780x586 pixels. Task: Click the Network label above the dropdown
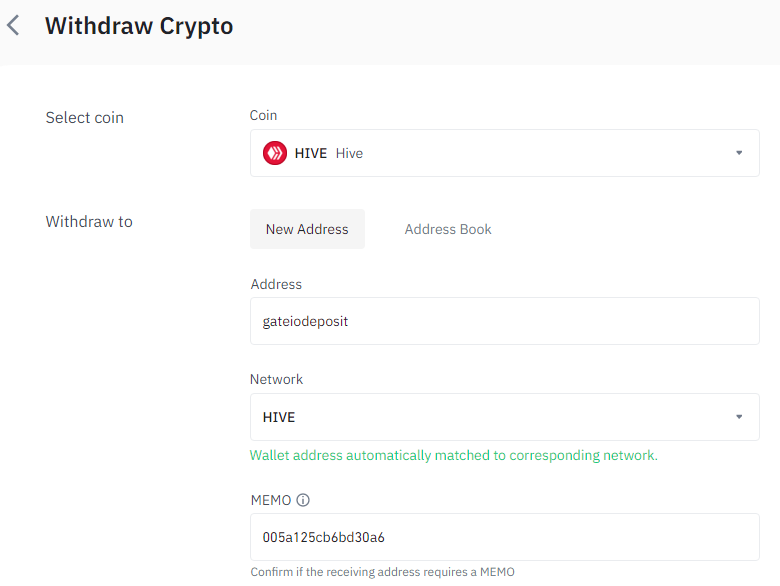pyautogui.click(x=276, y=379)
